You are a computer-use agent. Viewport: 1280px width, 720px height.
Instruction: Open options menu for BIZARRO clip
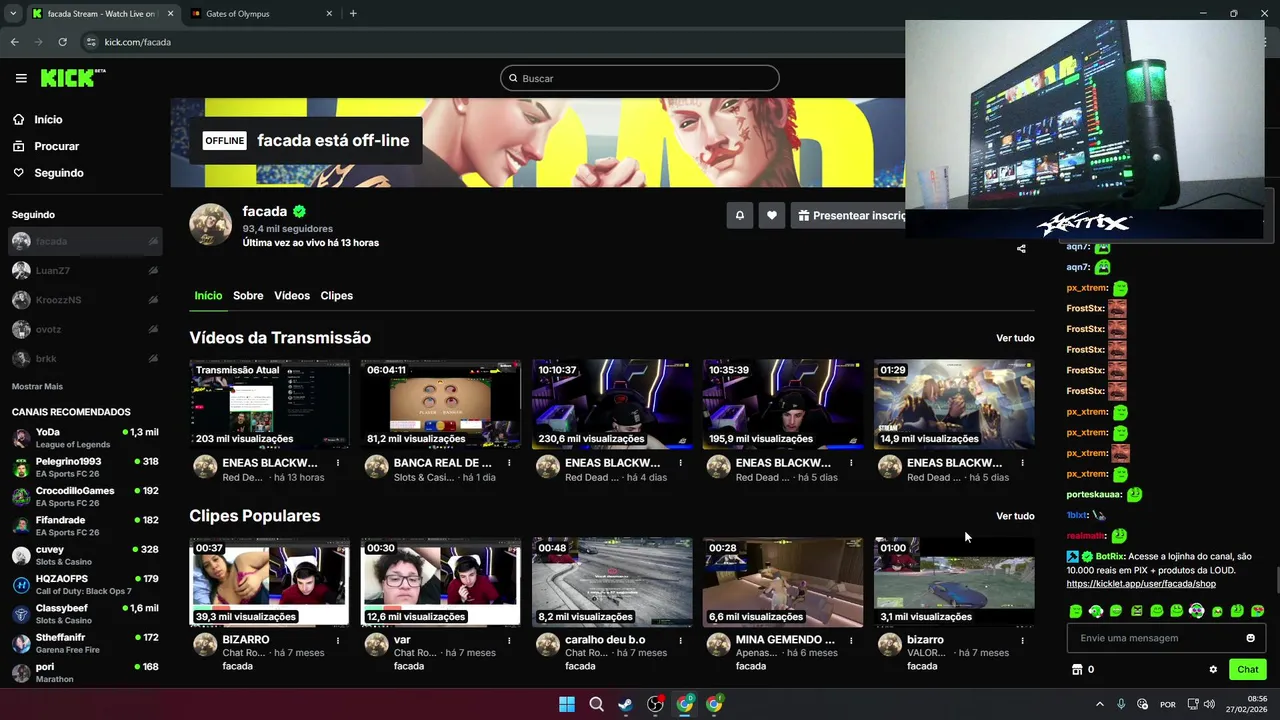[338, 640]
